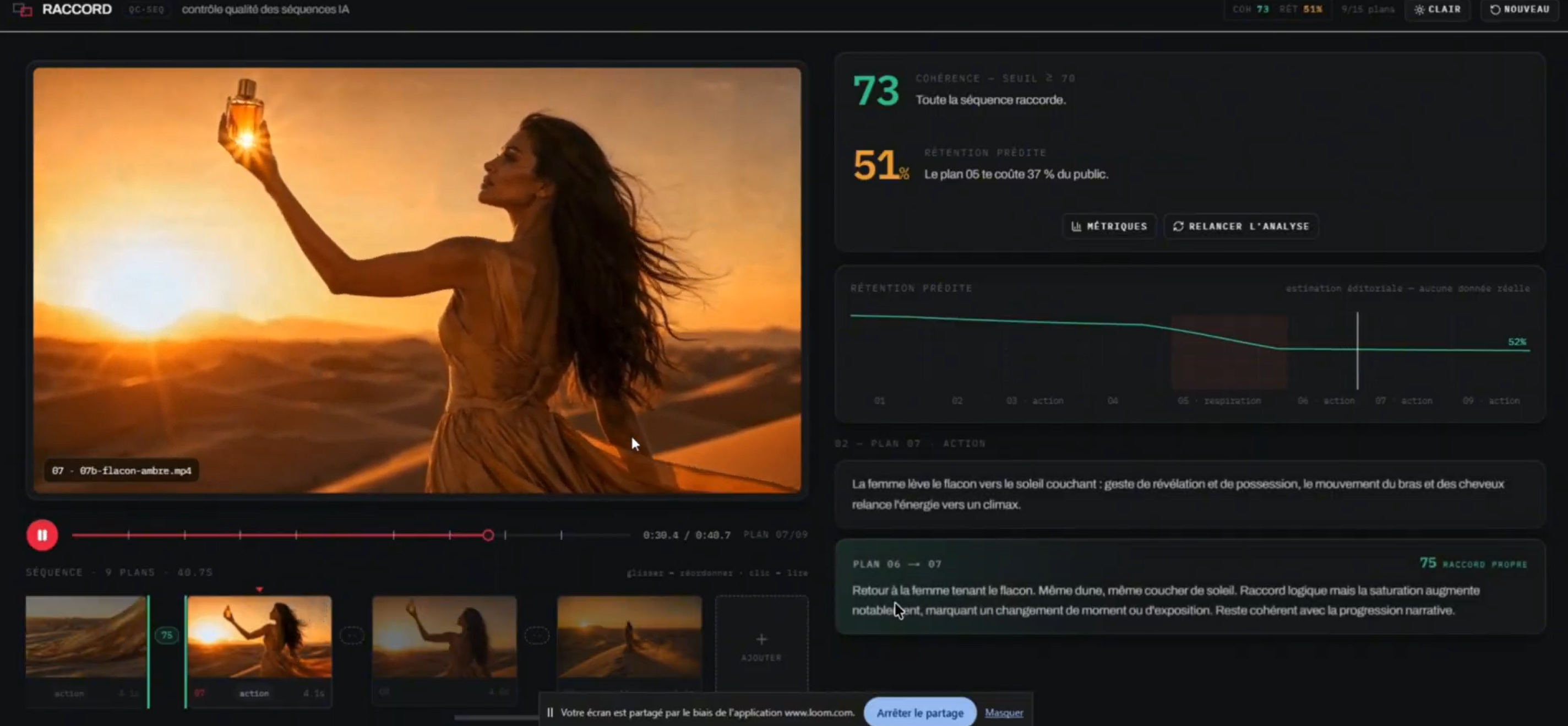Stop sharing with Arrêter le partage
Image resolution: width=1568 pixels, height=726 pixels.
[920, 713]
